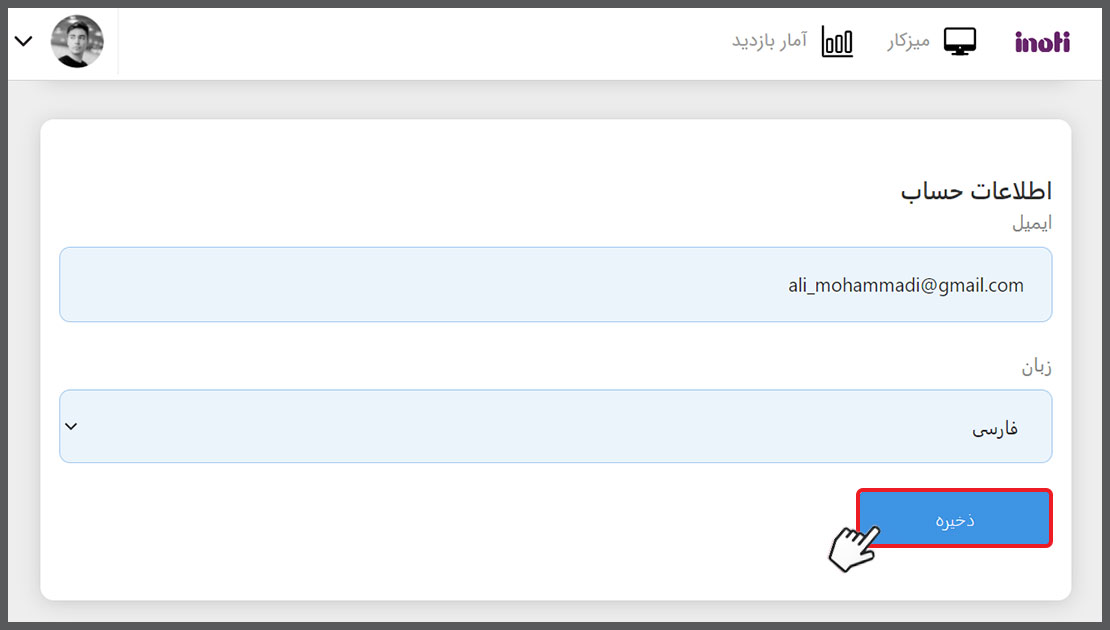Click the user profile avatar photo

click(x=78, y=42)
